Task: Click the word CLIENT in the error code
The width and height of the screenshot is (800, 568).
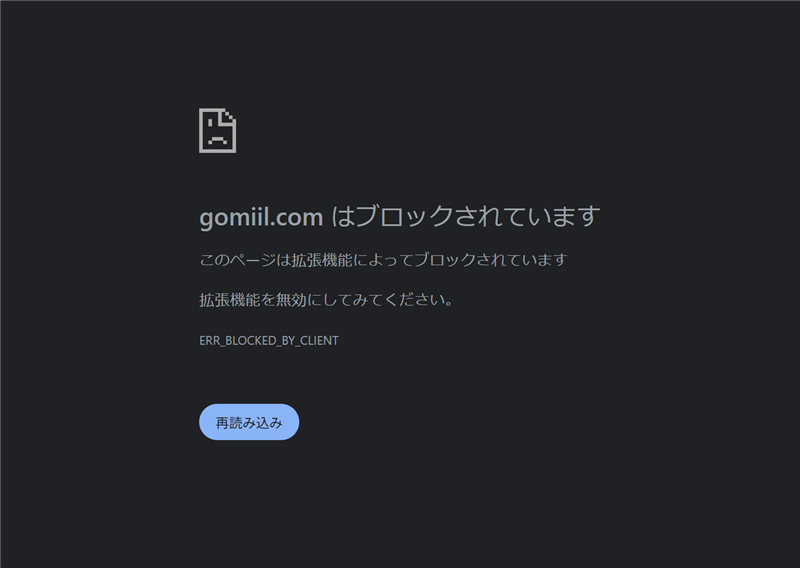Action: [319, 340]
